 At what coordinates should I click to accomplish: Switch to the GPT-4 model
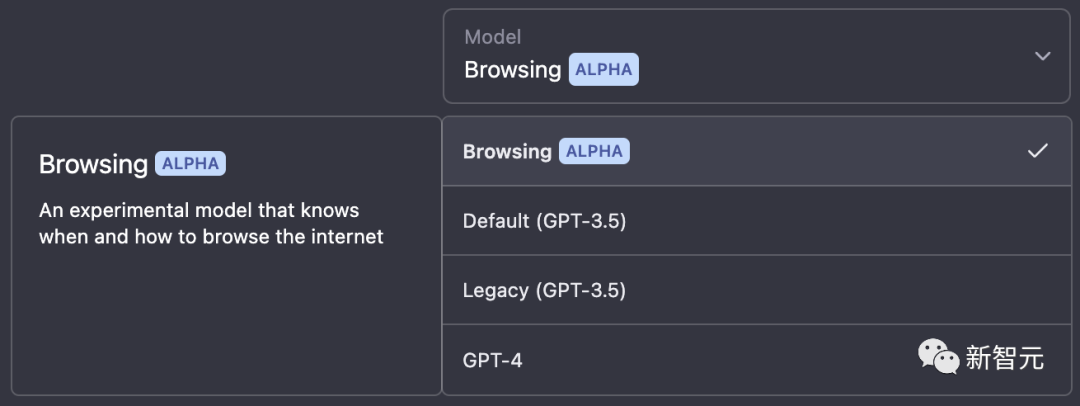(x=756, y=360)
